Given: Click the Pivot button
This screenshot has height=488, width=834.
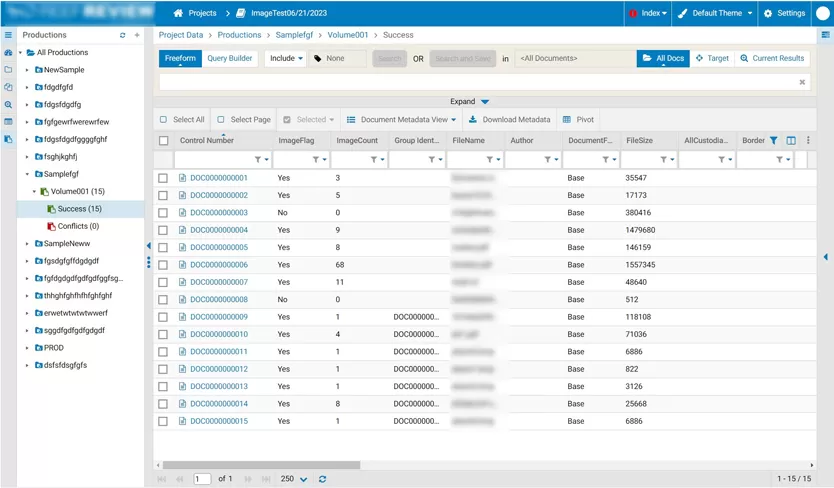Looking at the screenshot, I should 579,120.
